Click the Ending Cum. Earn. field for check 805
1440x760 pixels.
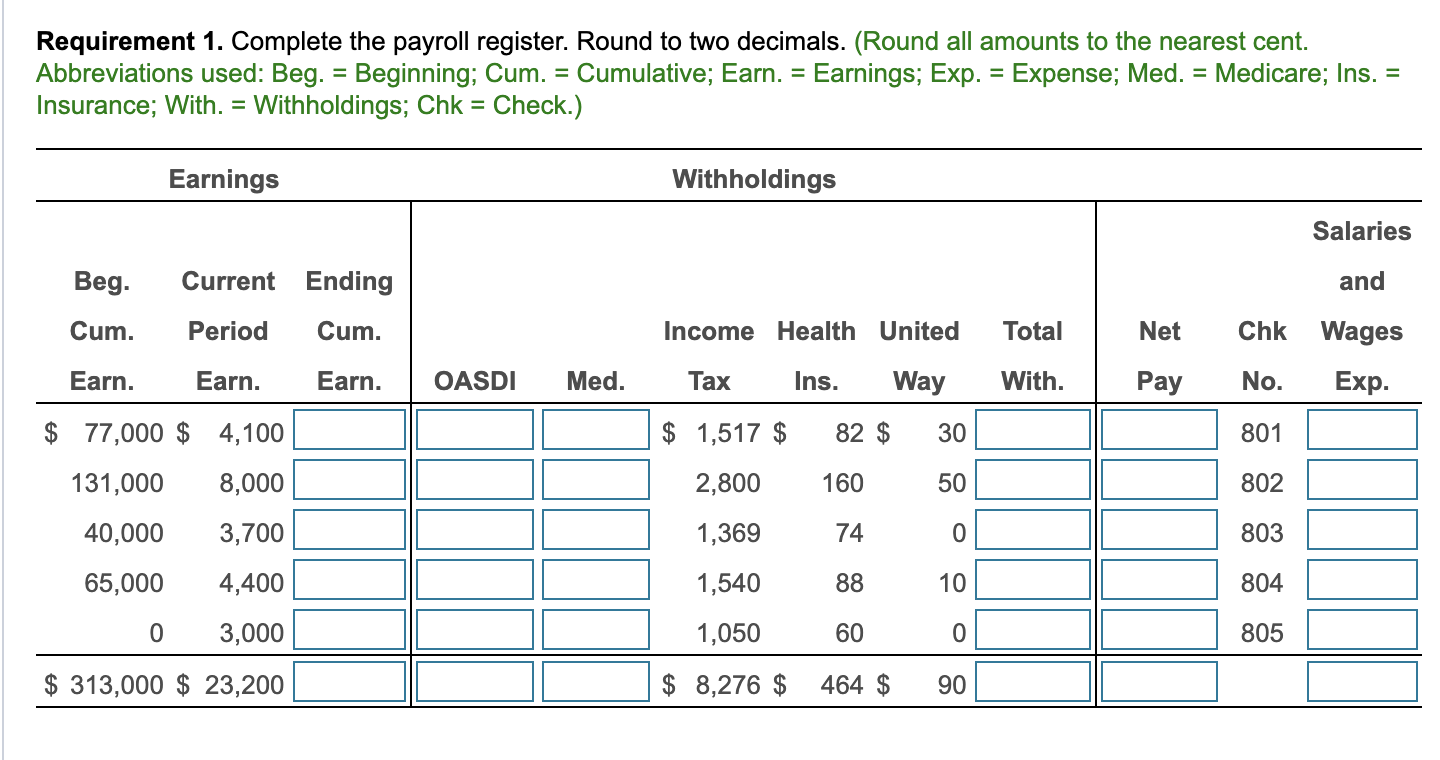pyautogui.click(x=348, y=630)
